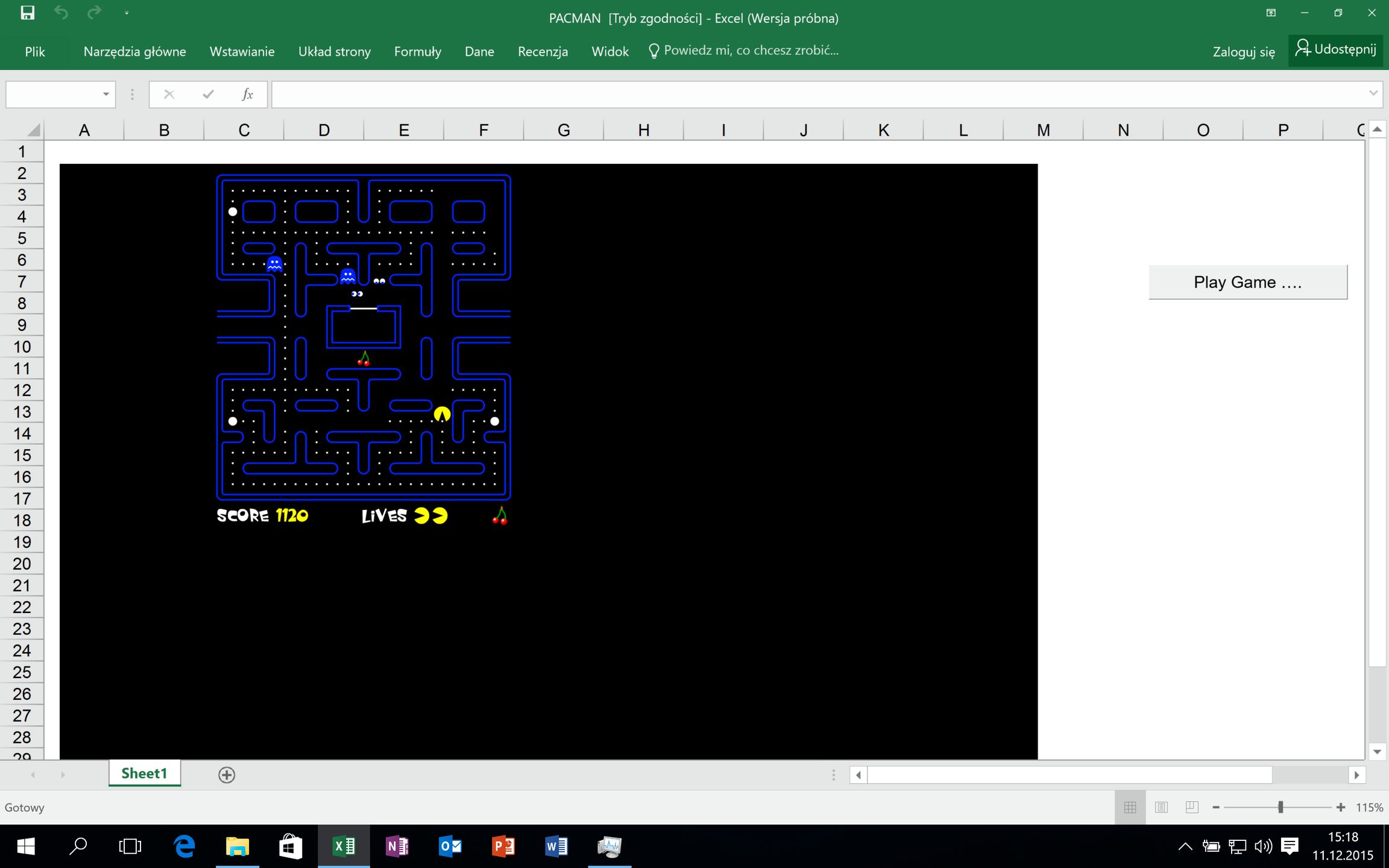
Task: Expand the formula bar chevron
Action: (x=1373, y=93)
